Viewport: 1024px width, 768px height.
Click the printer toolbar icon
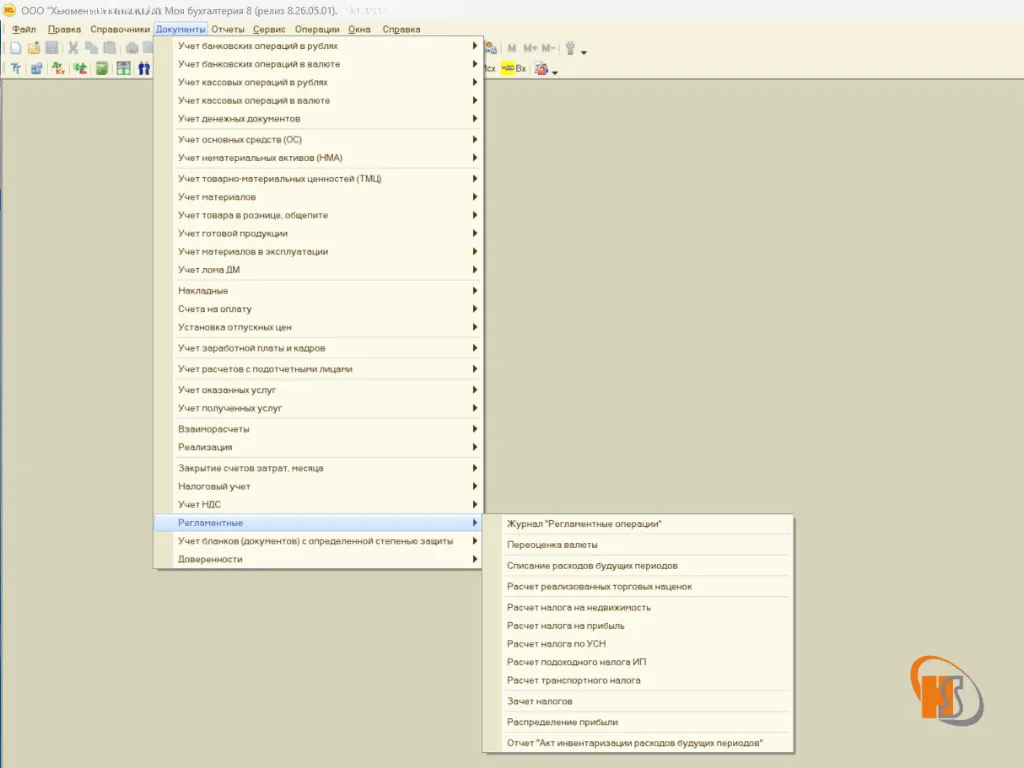point(132,48)
